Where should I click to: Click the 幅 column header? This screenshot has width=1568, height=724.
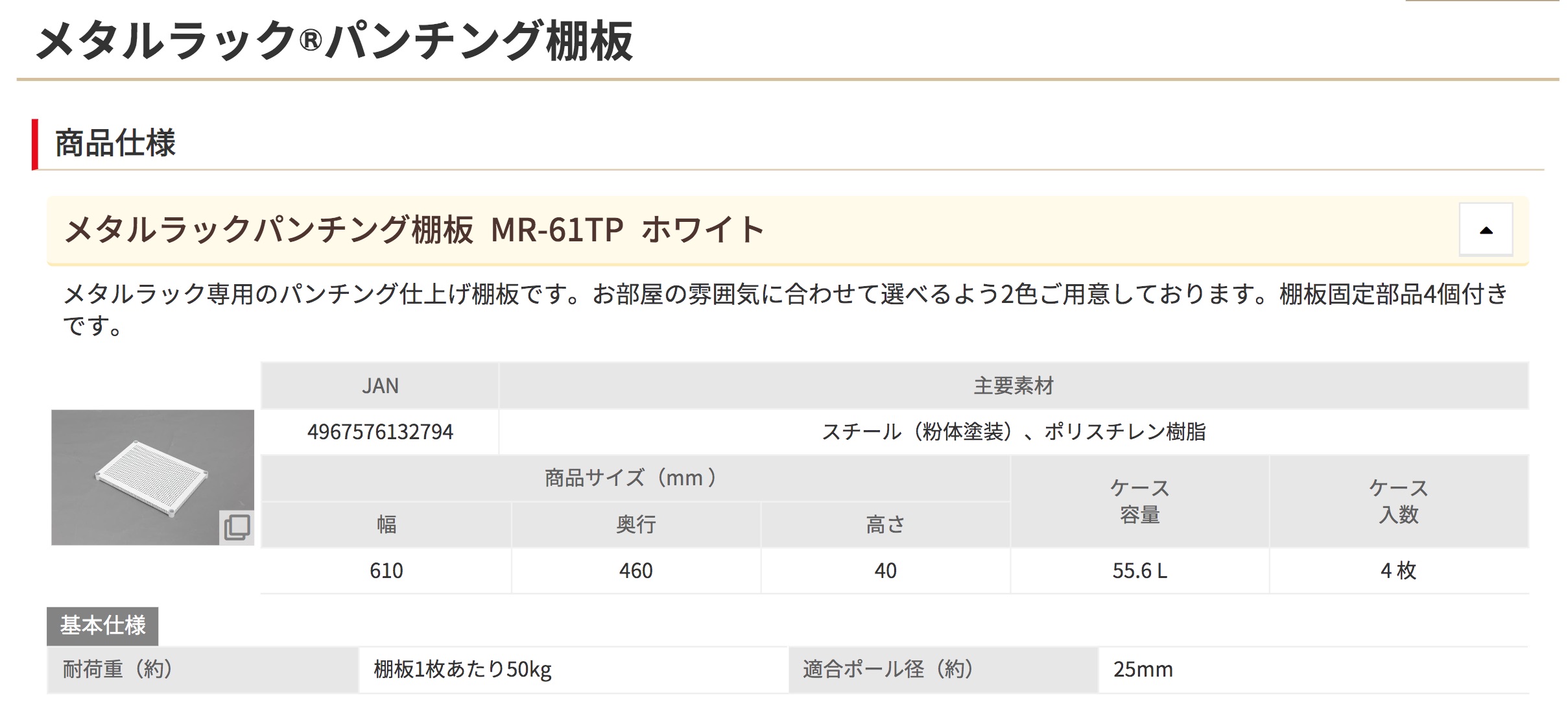tap(386, 524)
